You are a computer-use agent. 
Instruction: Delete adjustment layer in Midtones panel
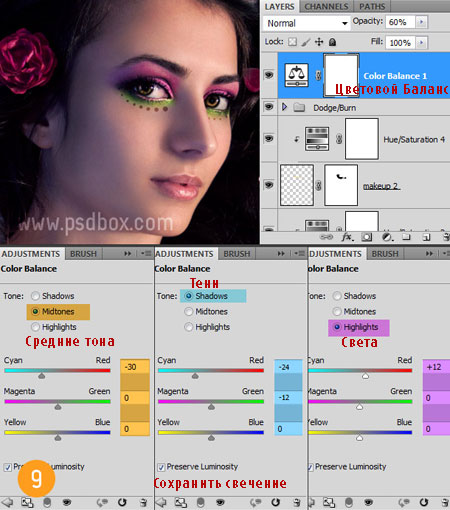tap(143, 502)
